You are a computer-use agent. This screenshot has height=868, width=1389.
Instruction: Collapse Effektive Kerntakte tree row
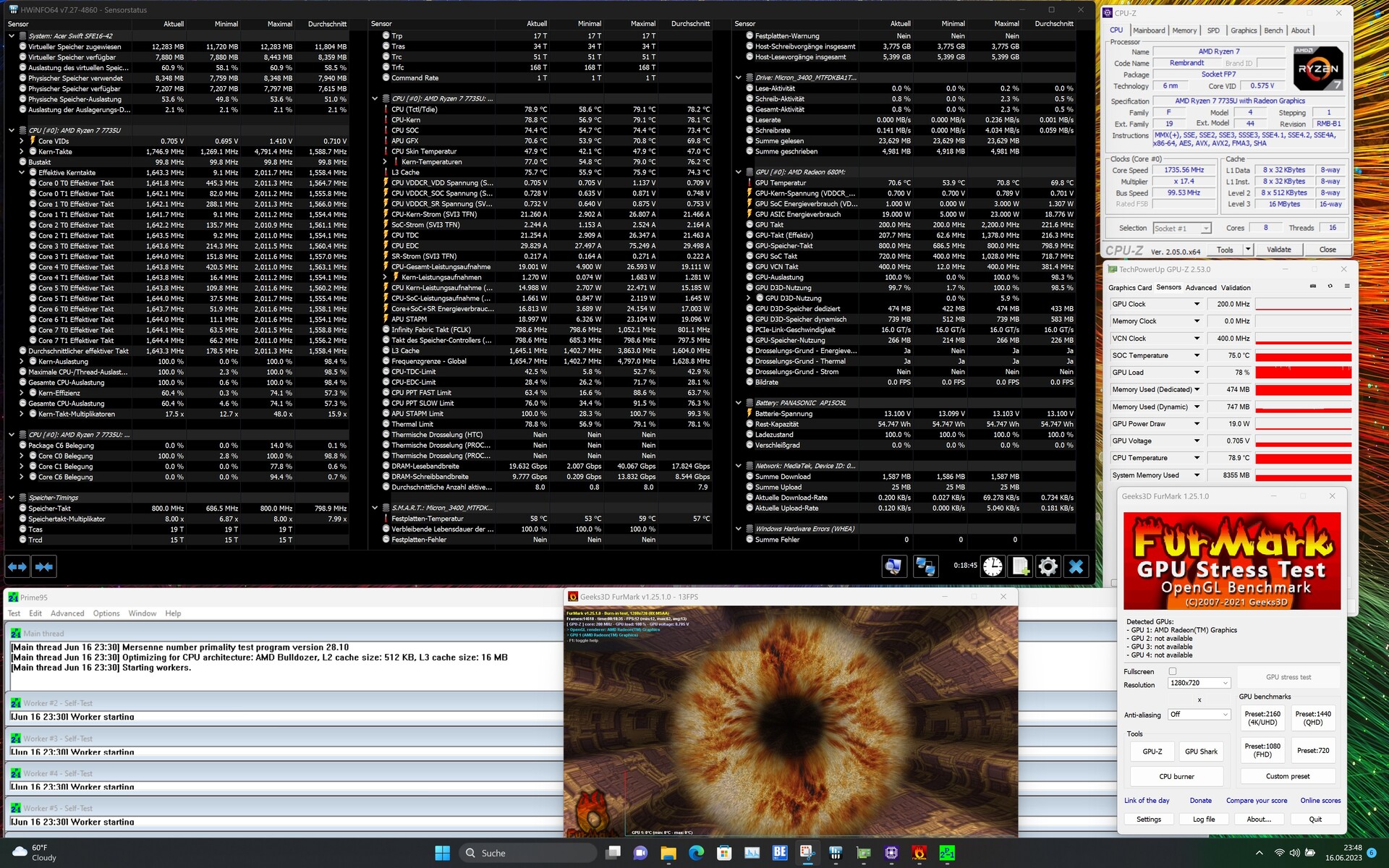coord(22,172)
